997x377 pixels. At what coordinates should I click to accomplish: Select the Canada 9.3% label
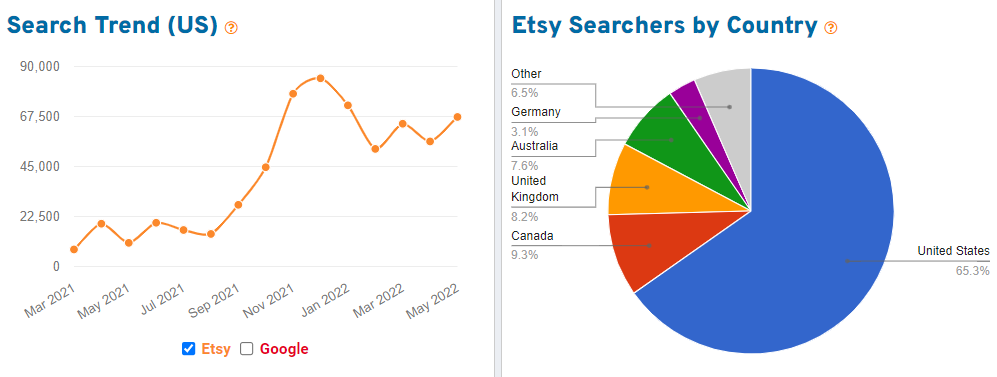(x=532, y=245)
